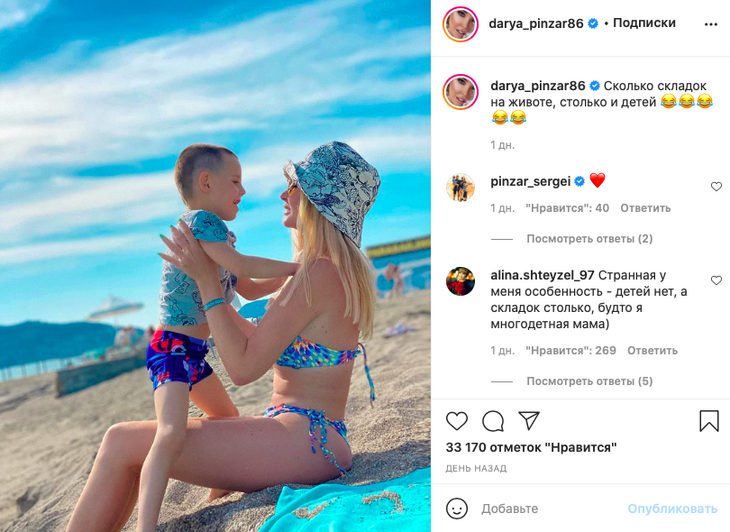
Task: Like pinzar_sergei's comment with small heart
Action: (716, 187)
